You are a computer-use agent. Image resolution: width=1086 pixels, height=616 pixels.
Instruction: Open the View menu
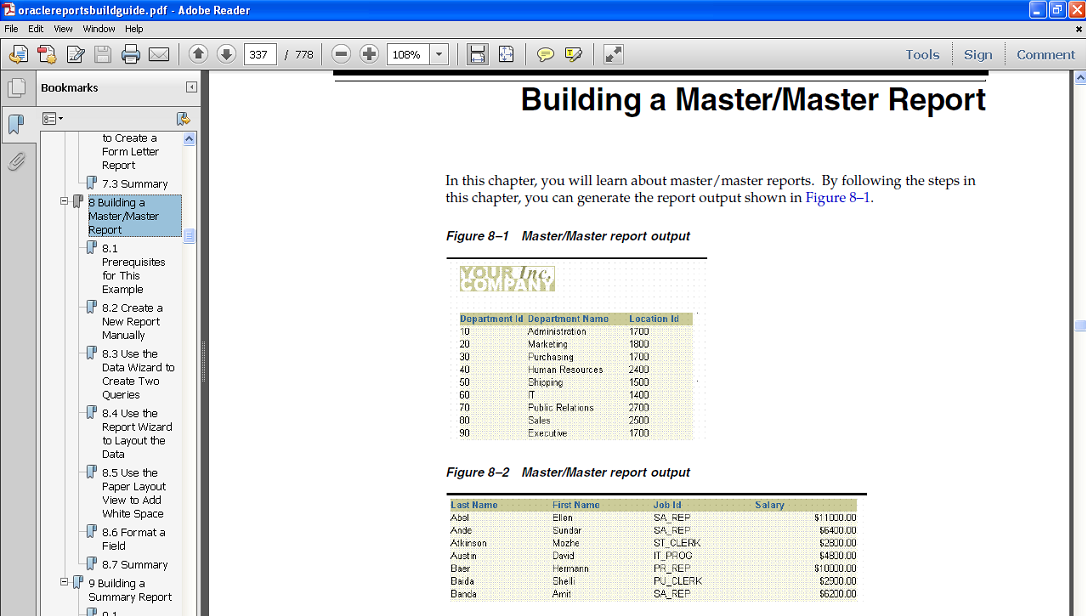63,28
